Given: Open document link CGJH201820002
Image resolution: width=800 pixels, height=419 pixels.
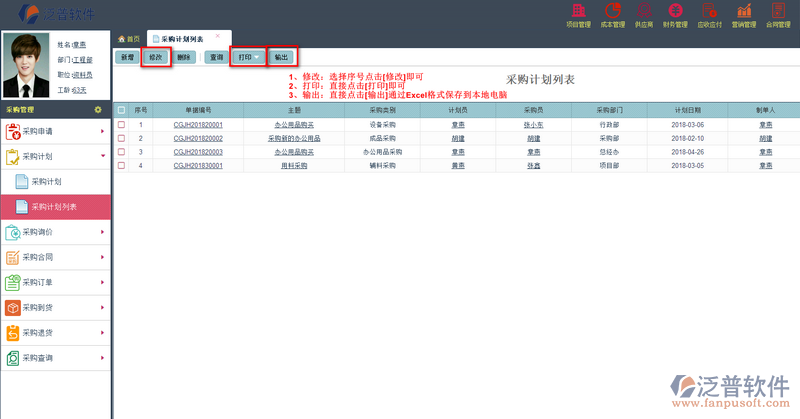Looking at the screenshot, I should 198,138.
